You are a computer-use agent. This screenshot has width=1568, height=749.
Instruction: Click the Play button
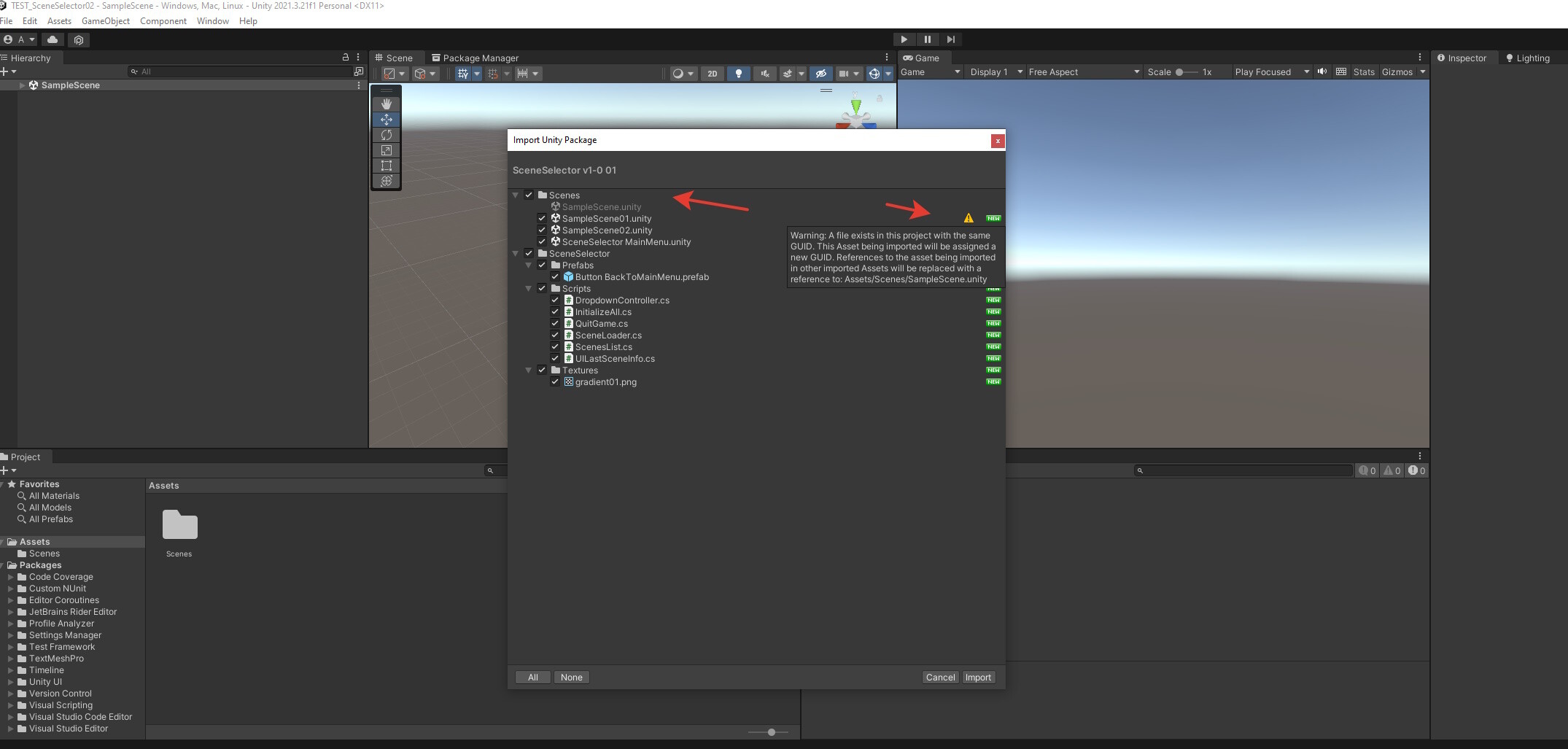[904, 39]
